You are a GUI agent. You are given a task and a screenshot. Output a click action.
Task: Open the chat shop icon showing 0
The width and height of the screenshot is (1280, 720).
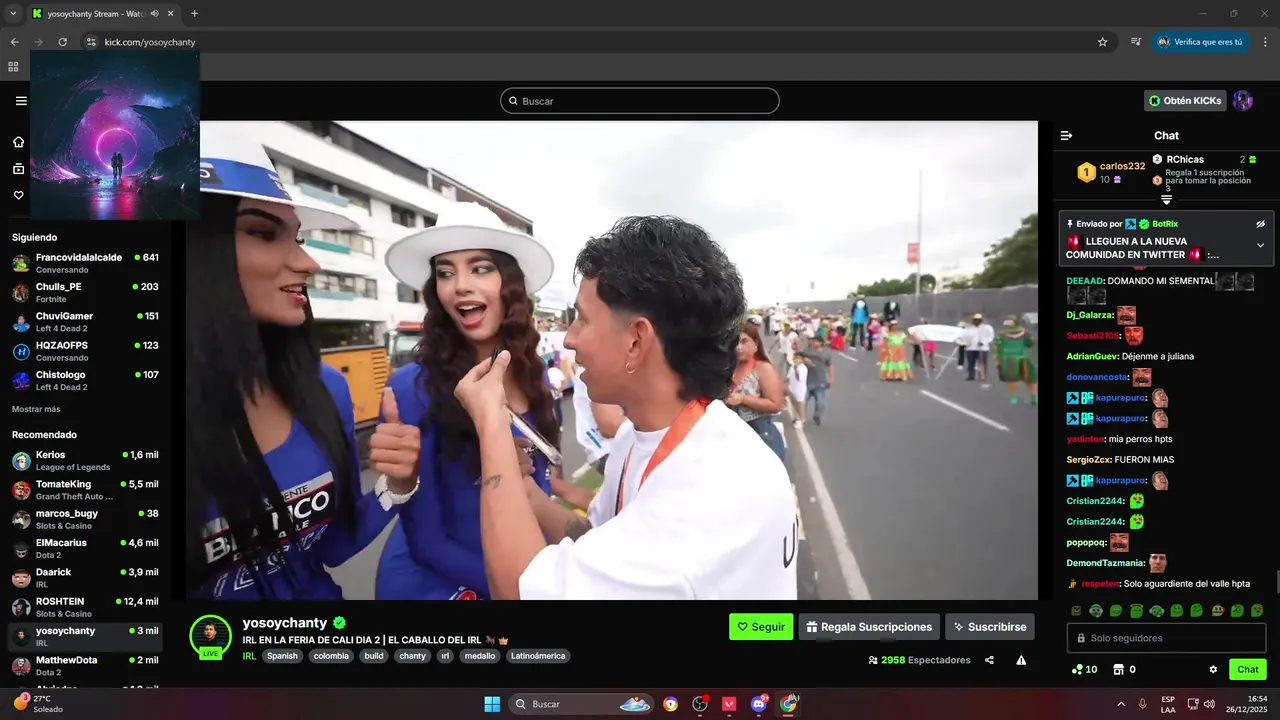pos(1125,669)
